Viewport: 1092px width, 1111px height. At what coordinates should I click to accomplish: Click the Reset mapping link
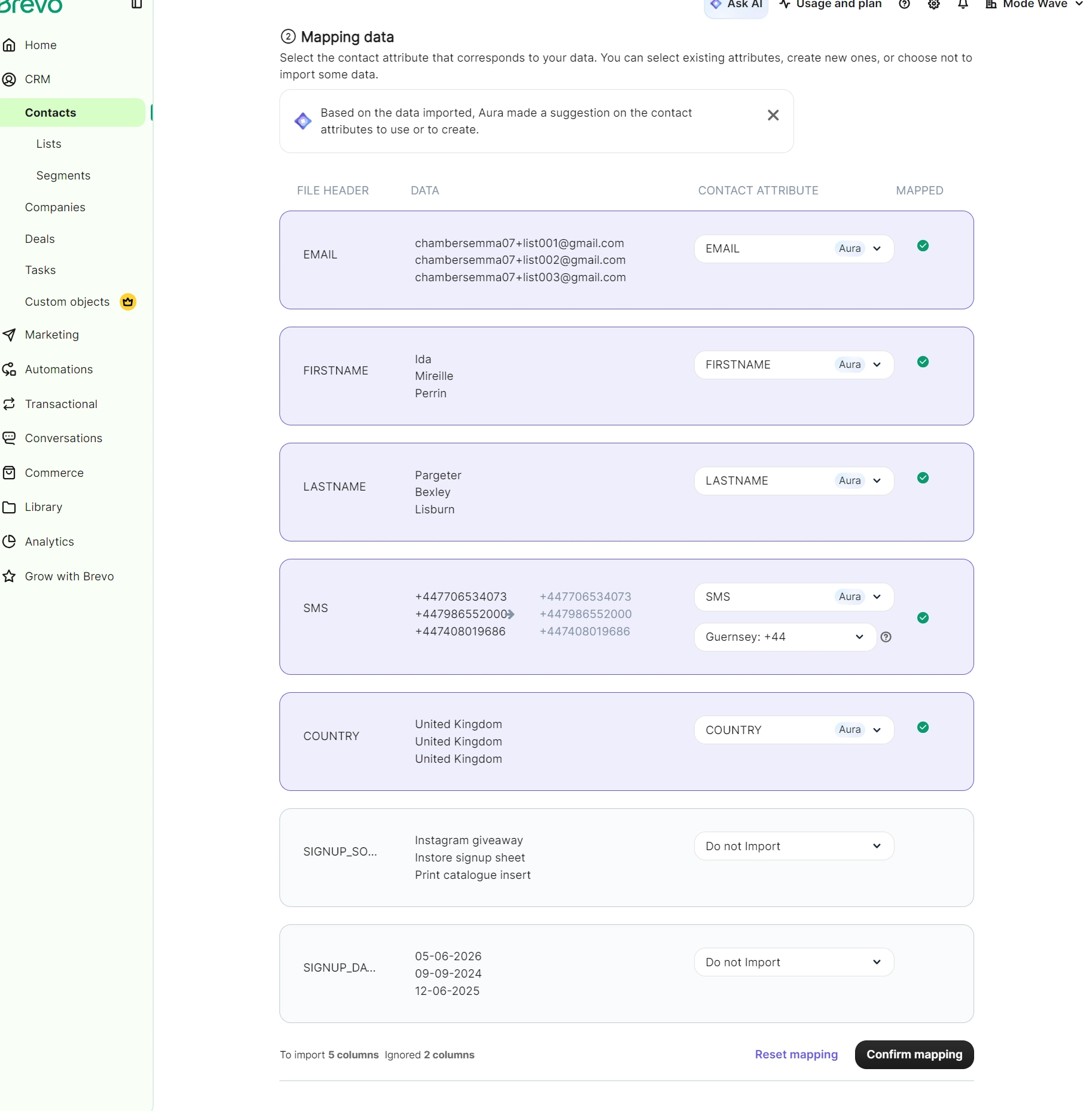pos(796,1054)
